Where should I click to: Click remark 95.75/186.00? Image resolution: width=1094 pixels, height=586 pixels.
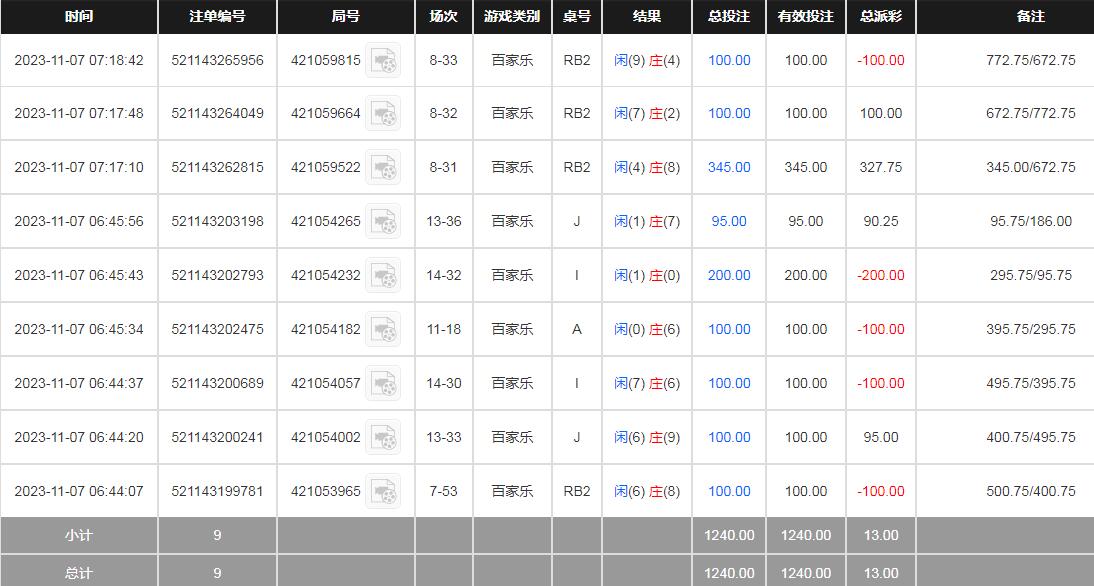pos(1031,221)
